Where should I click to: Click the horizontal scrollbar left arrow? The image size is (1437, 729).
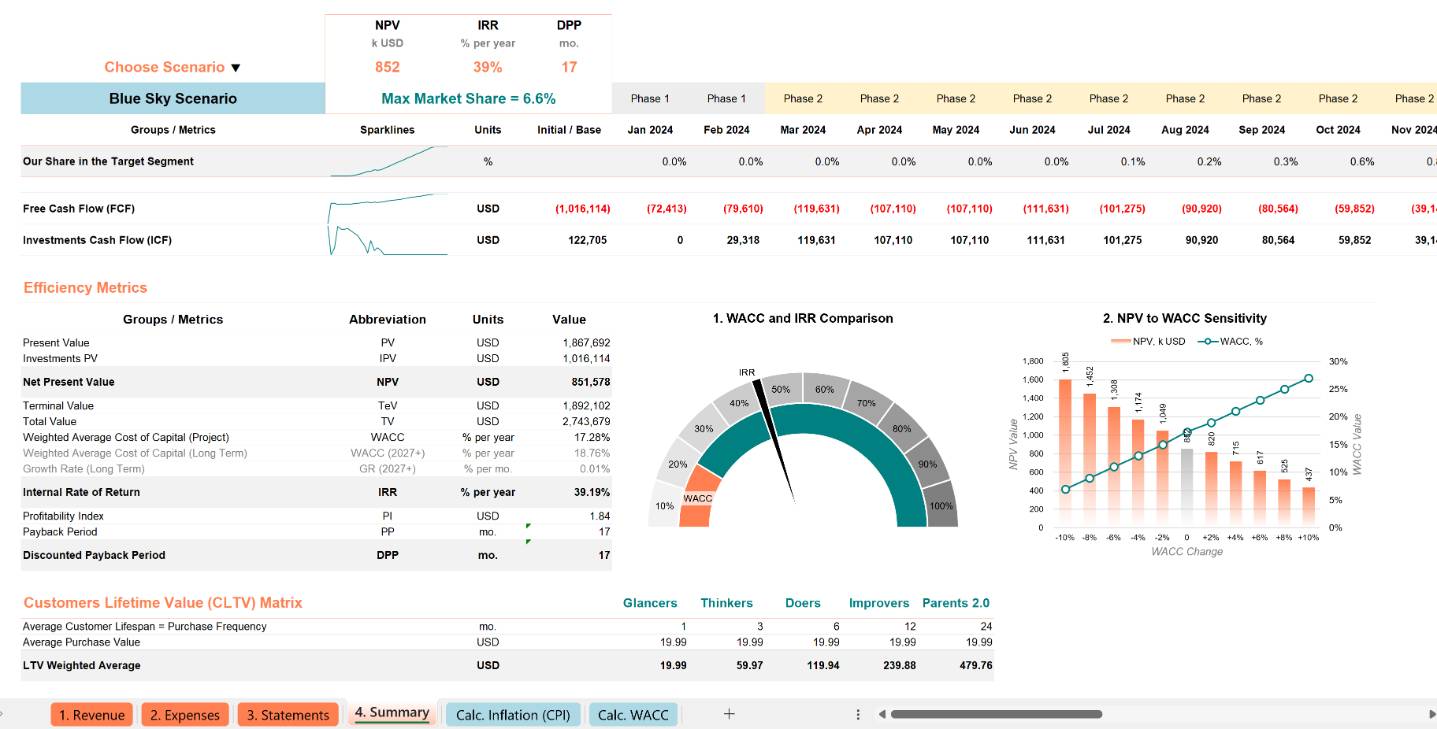point(881,714)
